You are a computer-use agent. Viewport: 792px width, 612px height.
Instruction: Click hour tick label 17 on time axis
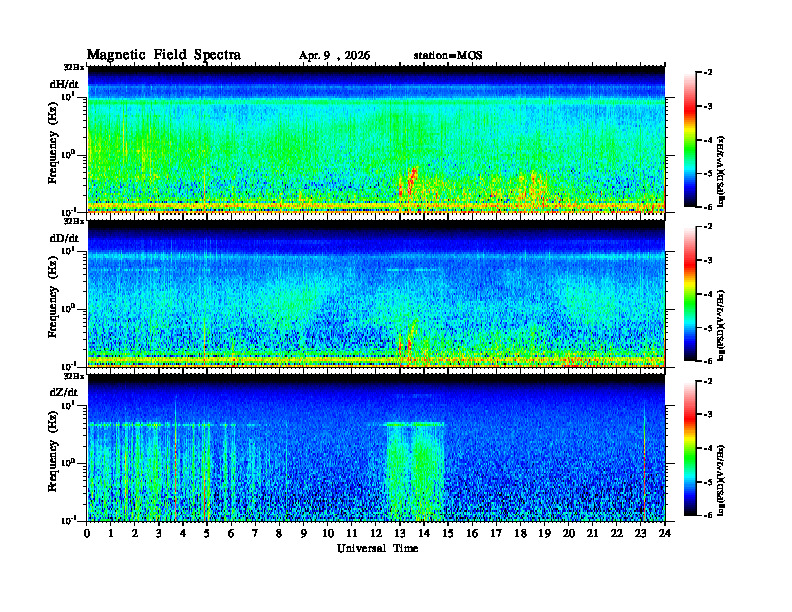pos(496,534)
